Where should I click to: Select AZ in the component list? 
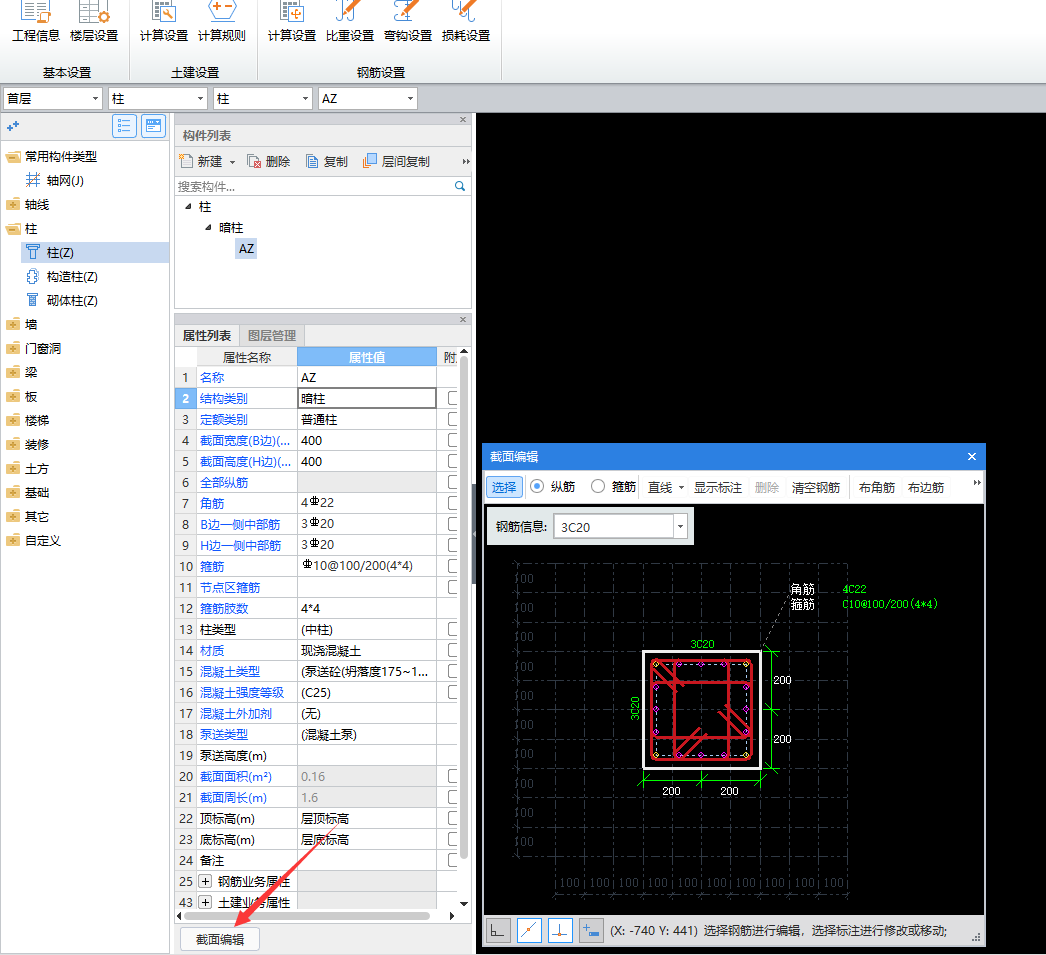(246, 249)
